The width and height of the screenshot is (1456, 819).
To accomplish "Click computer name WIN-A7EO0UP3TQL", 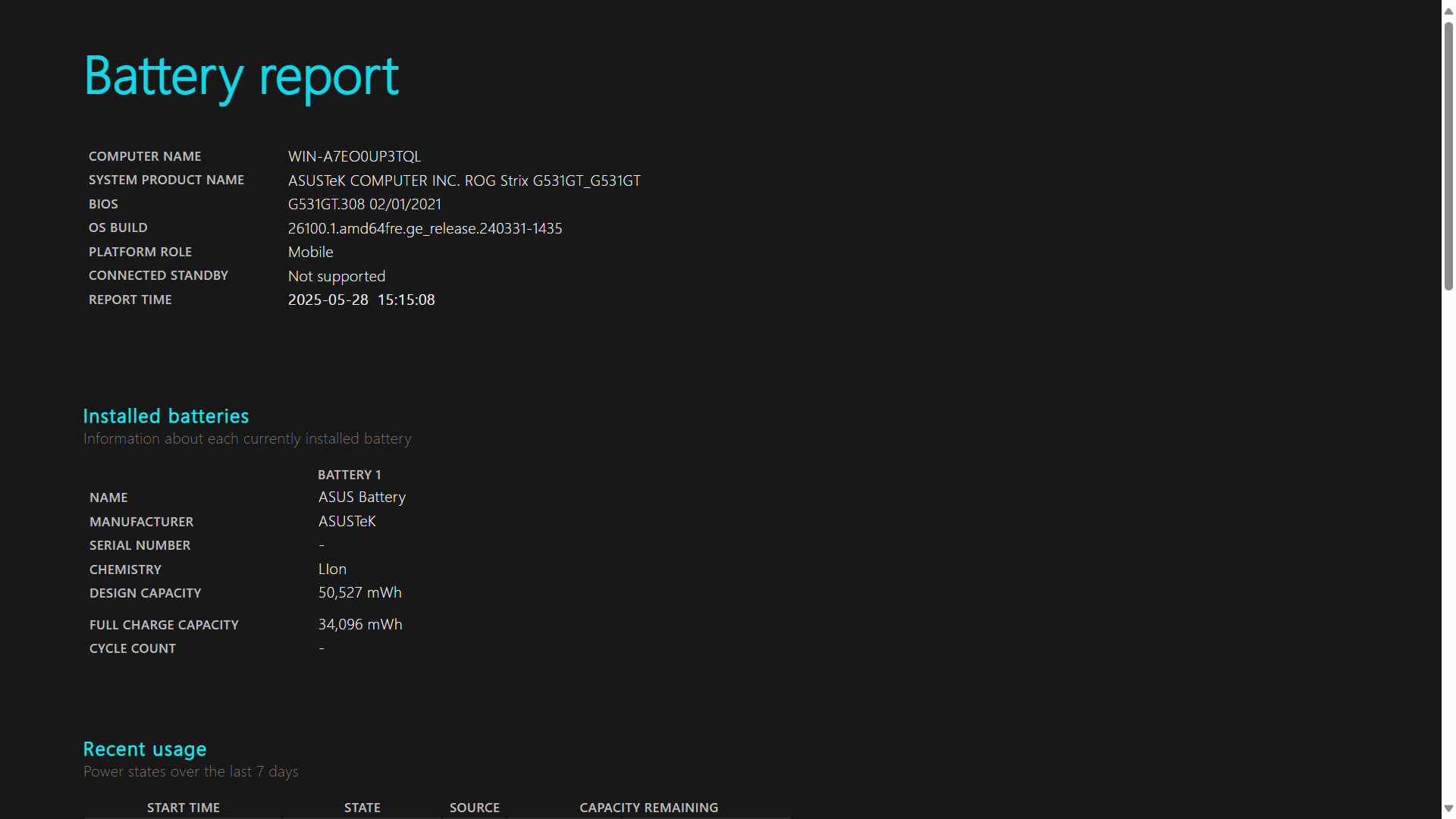I will (x=354, y=156).
